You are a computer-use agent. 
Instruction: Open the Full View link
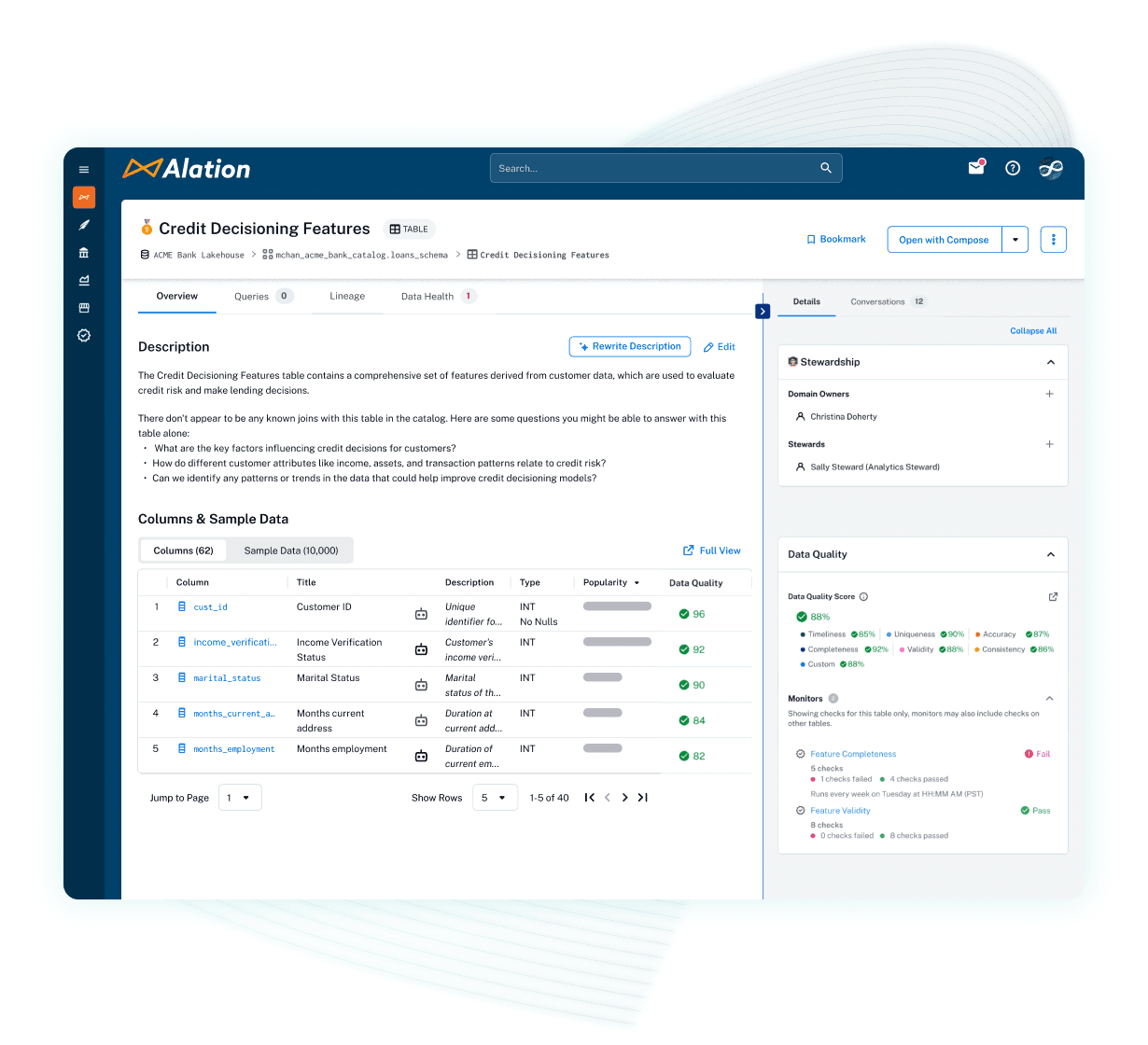click(x=711, y=550)
